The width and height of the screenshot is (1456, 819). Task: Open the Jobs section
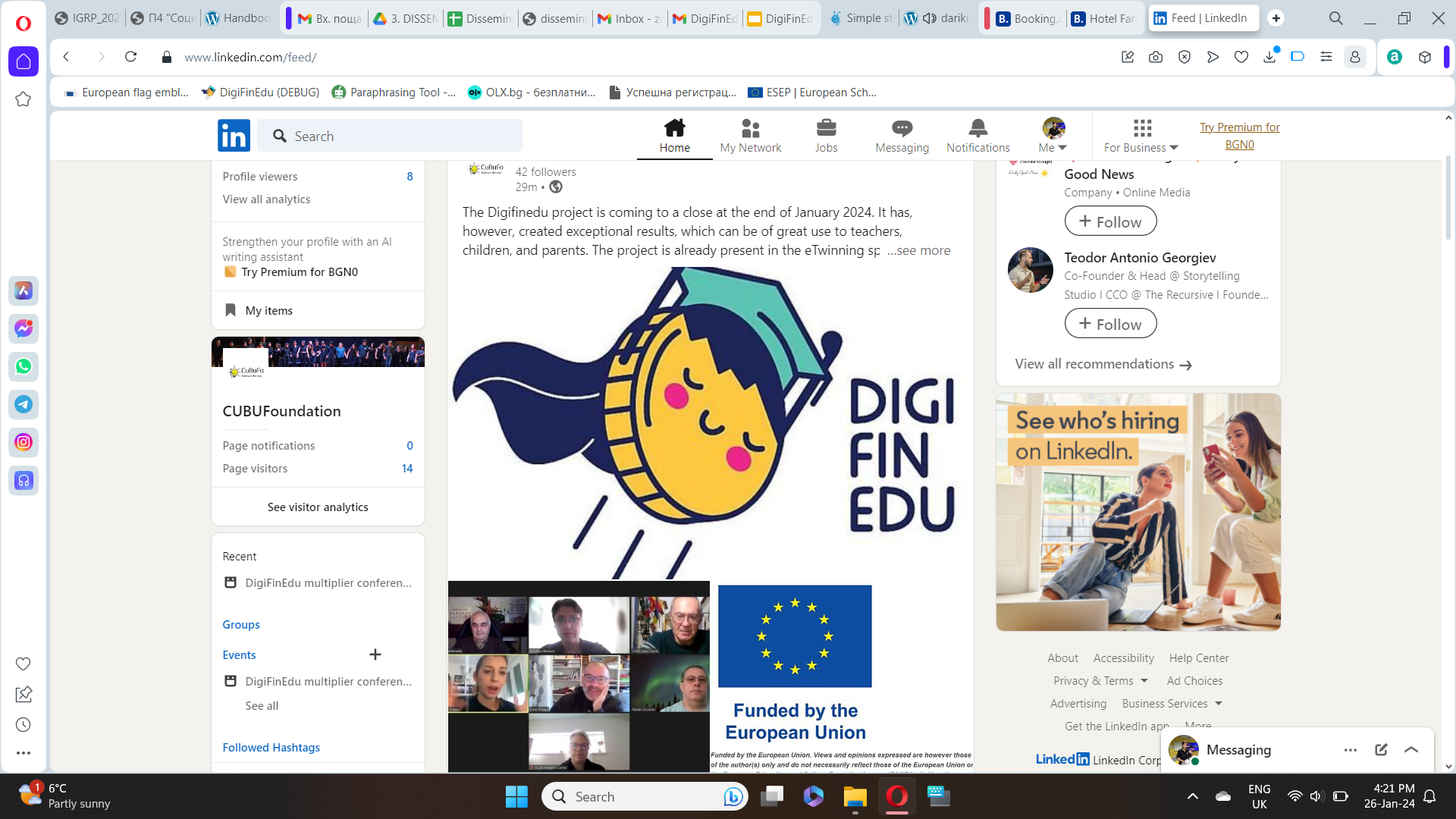(826, 136)
